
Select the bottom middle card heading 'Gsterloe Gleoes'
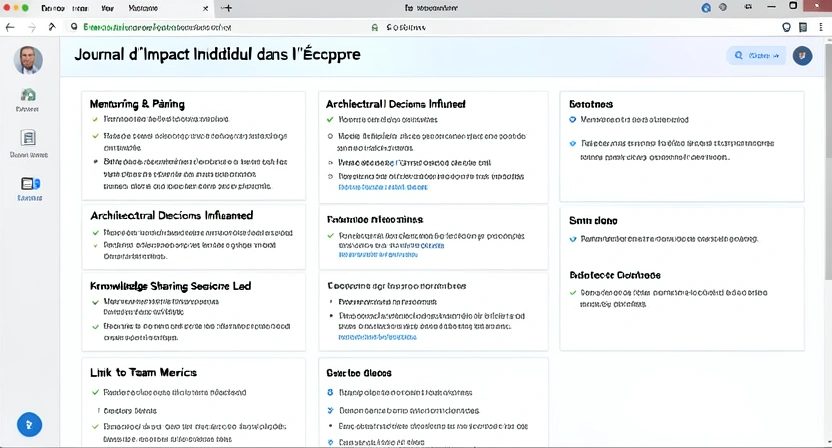pyautogui.click(x=359, y=373)
